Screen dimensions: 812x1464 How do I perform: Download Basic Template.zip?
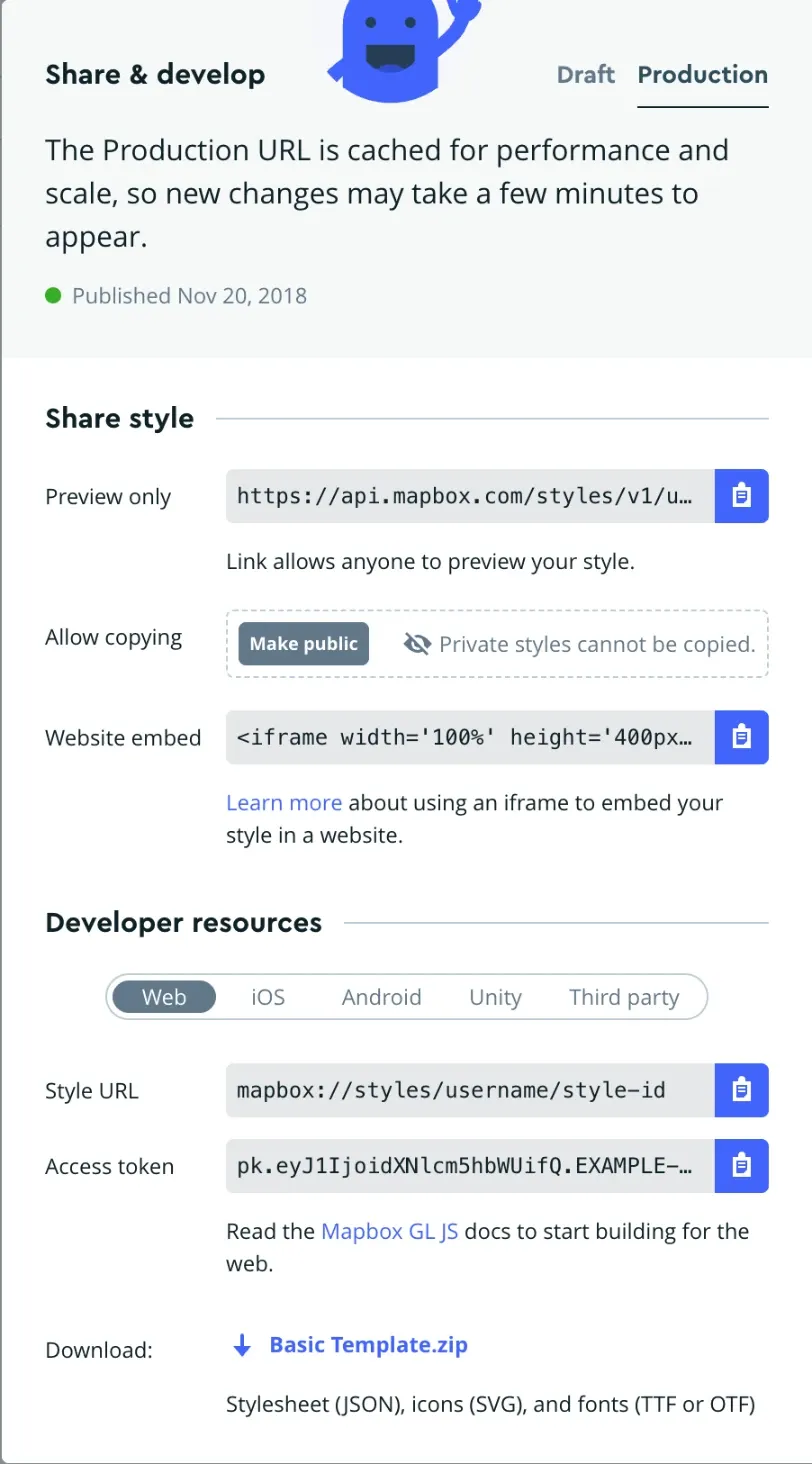[x=368, y=1345]
